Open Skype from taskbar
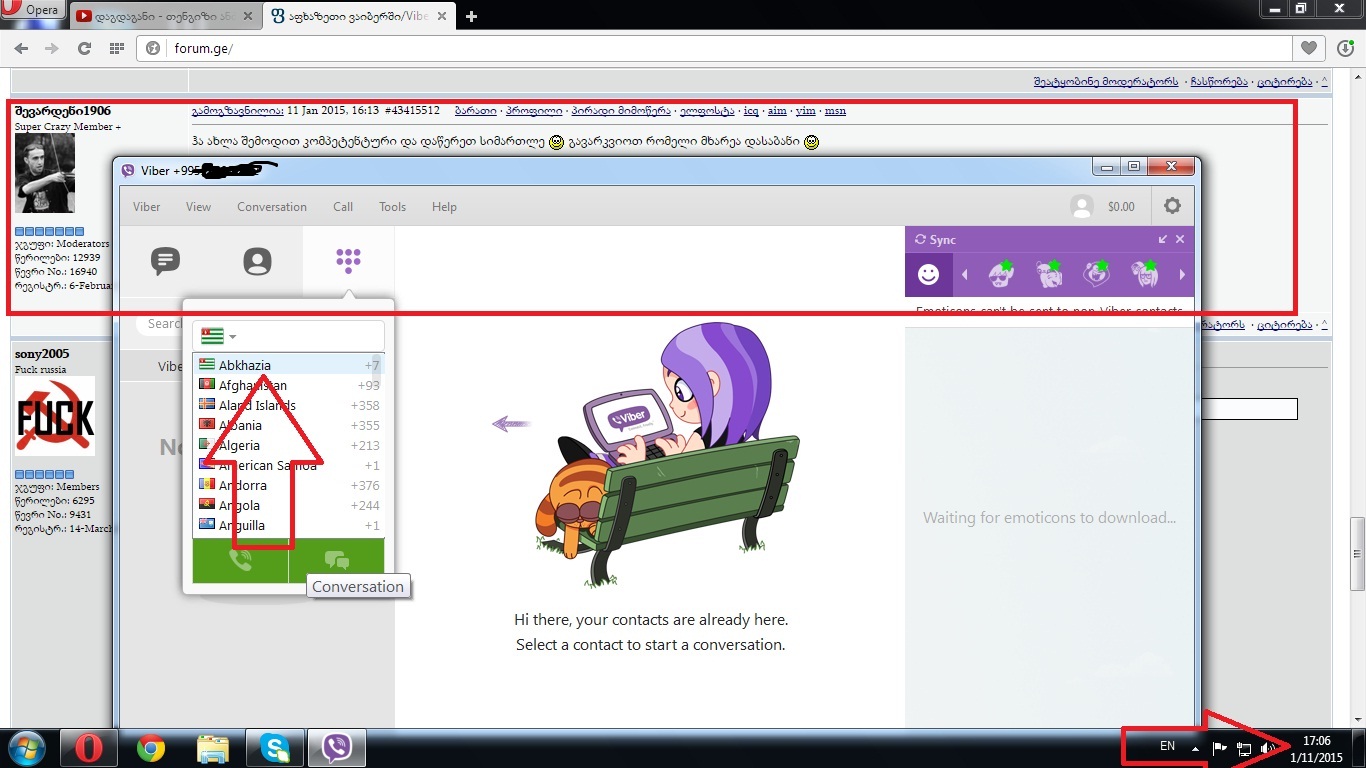 [x=275, y=748]
